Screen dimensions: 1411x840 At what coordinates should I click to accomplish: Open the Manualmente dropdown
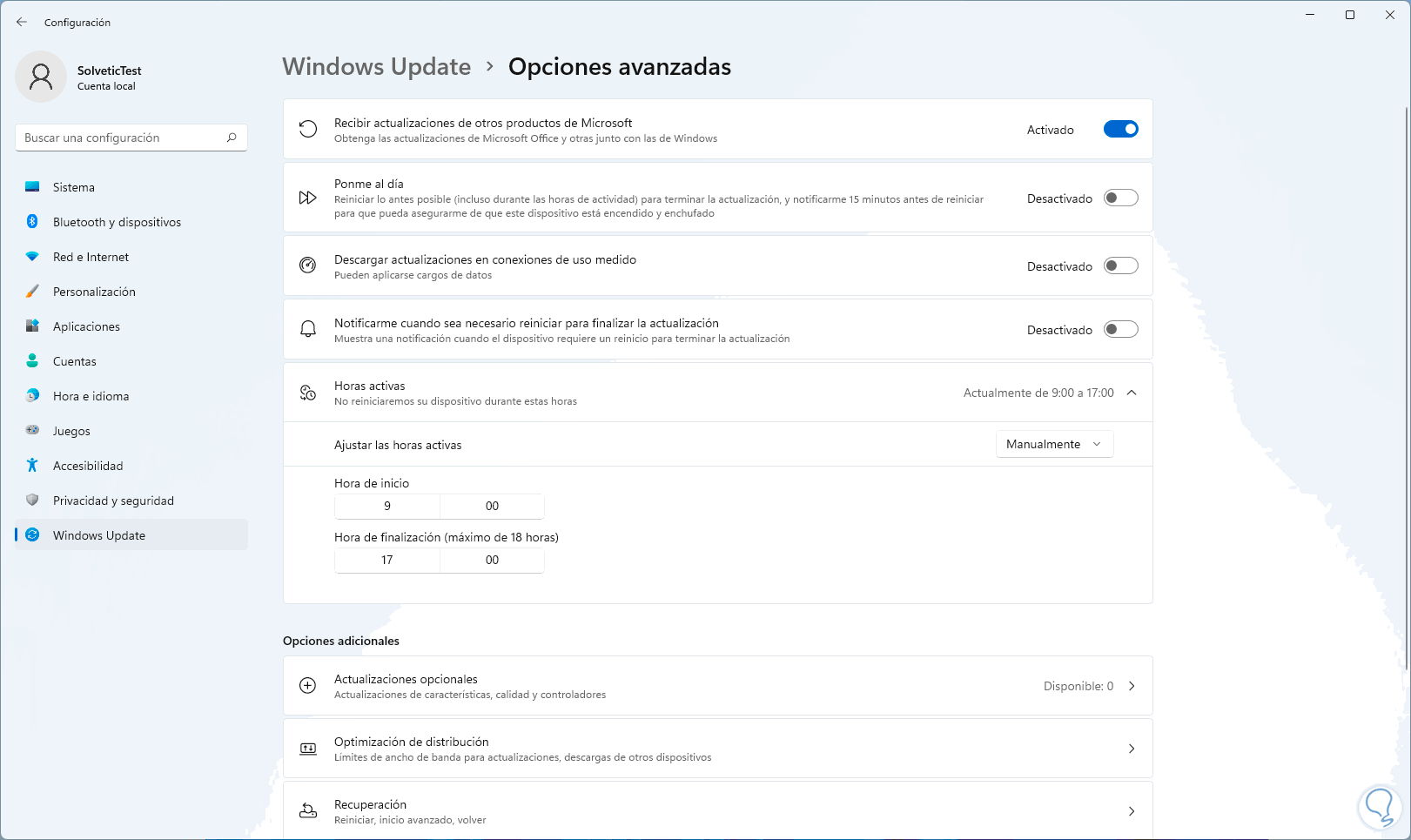pyautogui.click(x=1054, y=444)
